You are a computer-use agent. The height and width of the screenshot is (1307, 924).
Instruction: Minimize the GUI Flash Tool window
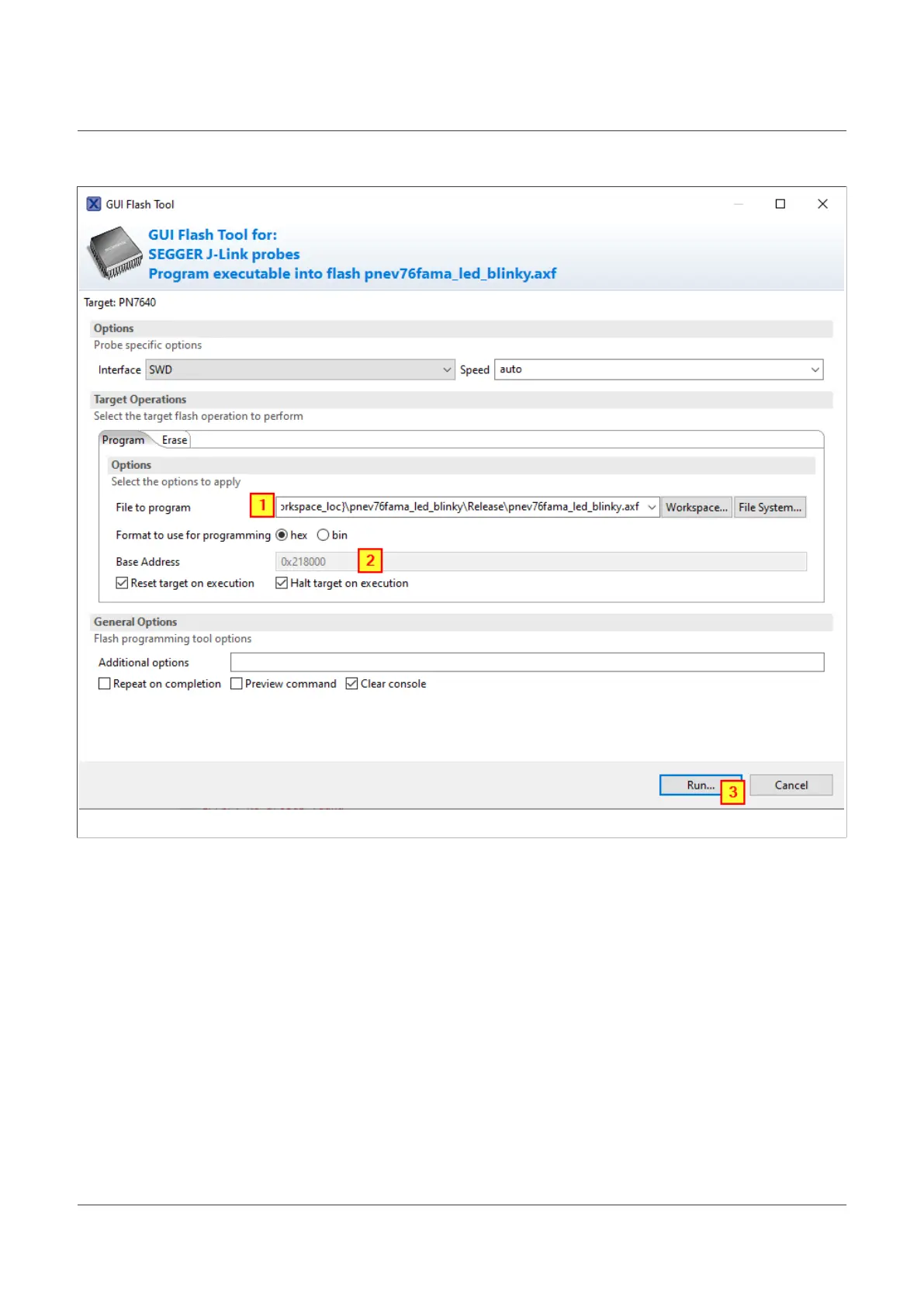point(739,204)
